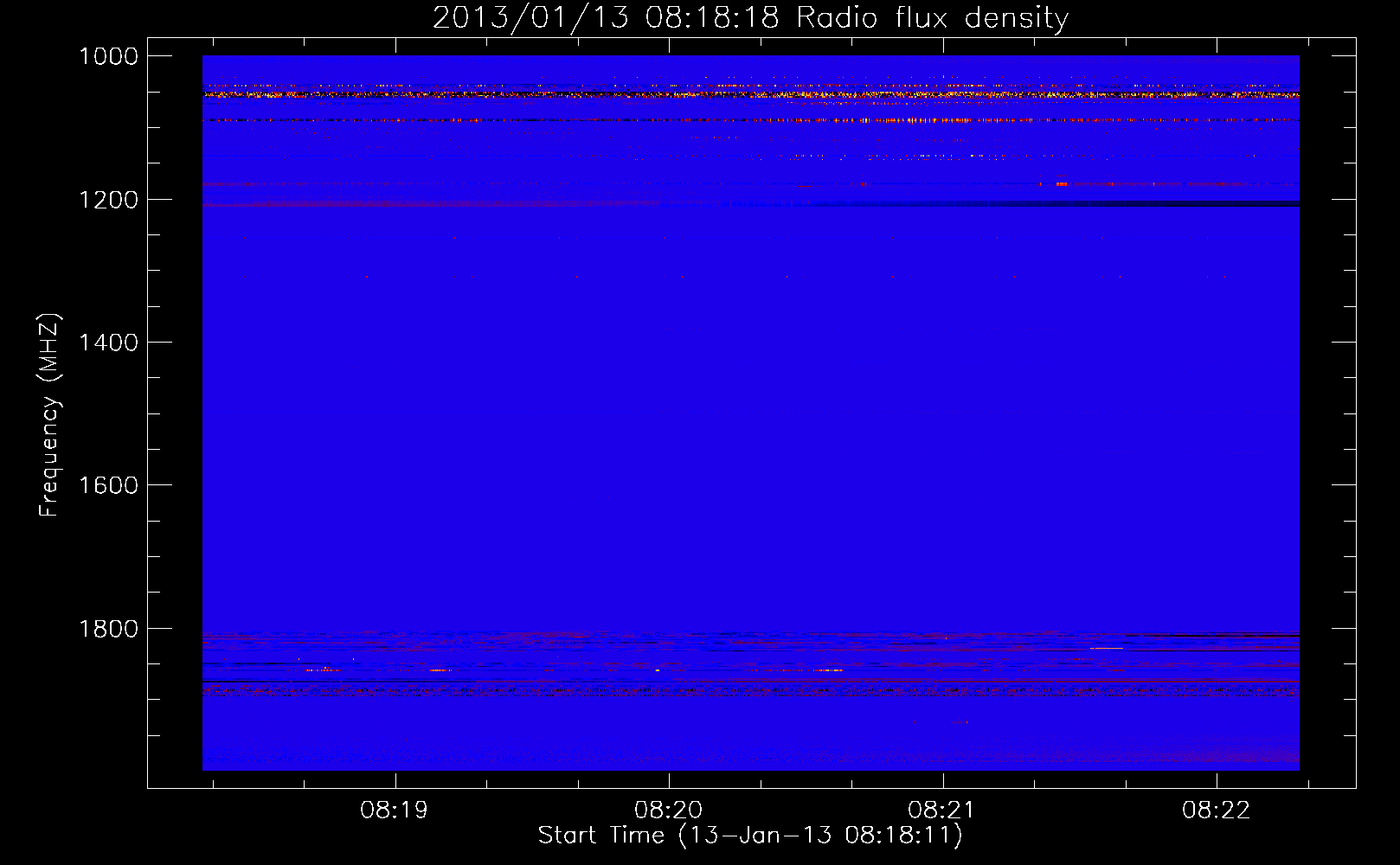This screenshot has width=1400, height=865.
Task: Click the 1000 frequency tick label
Action: [108, 56]
